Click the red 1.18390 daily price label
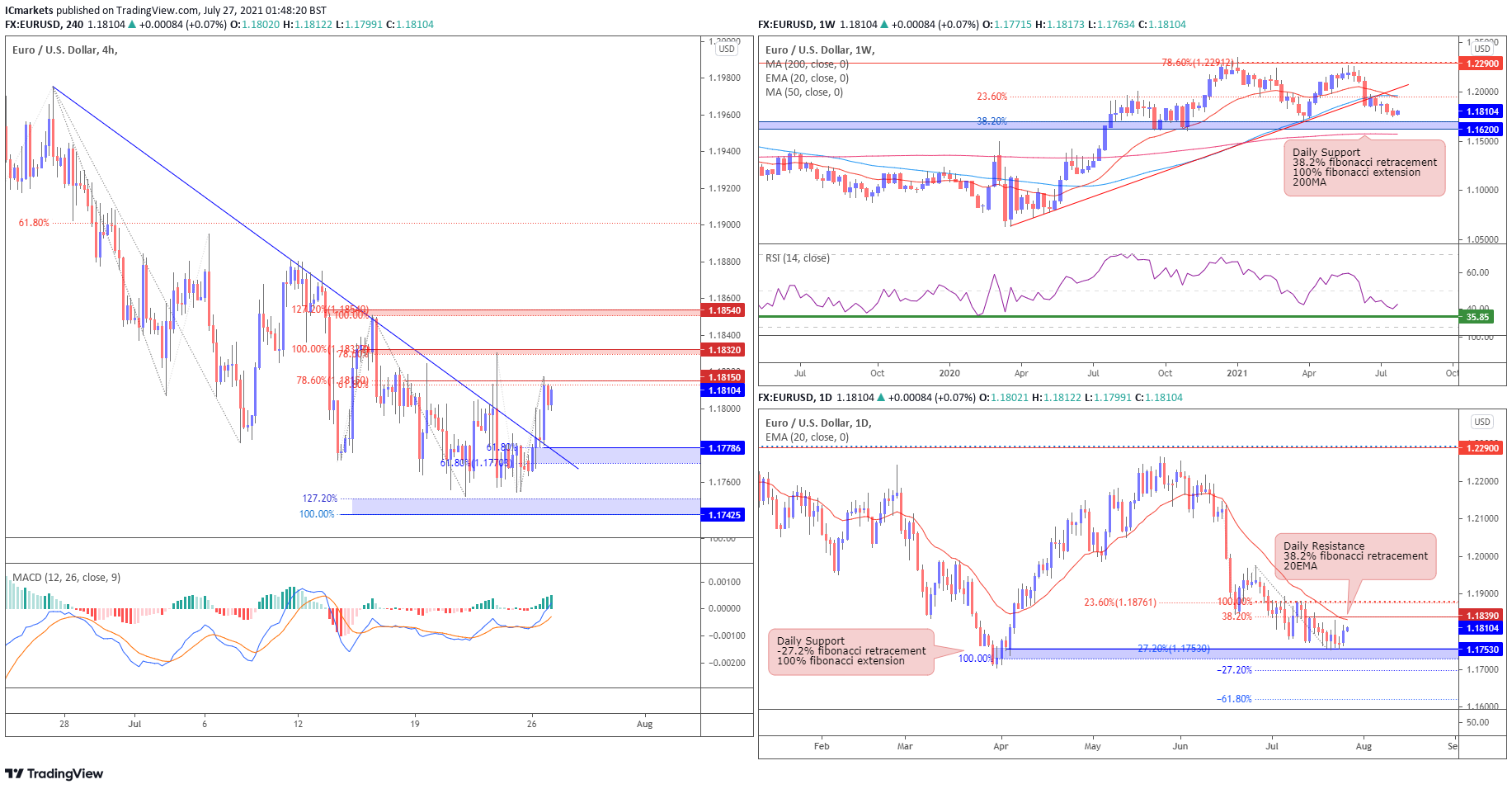This screenshot has width=1512, height=789. click(1481, 616)
